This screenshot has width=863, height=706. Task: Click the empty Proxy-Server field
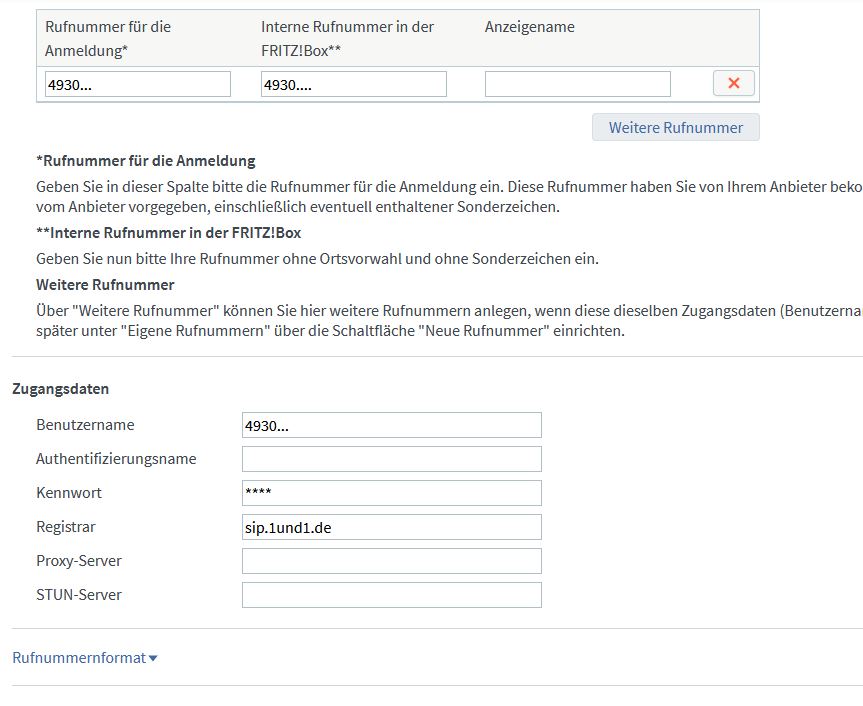click(x=391, y=561)
